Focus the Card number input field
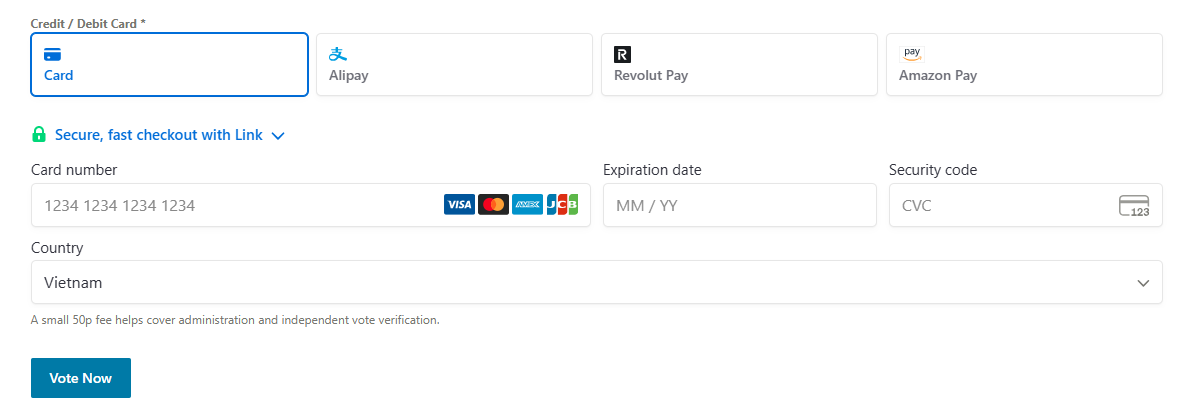 coord(235,206)
